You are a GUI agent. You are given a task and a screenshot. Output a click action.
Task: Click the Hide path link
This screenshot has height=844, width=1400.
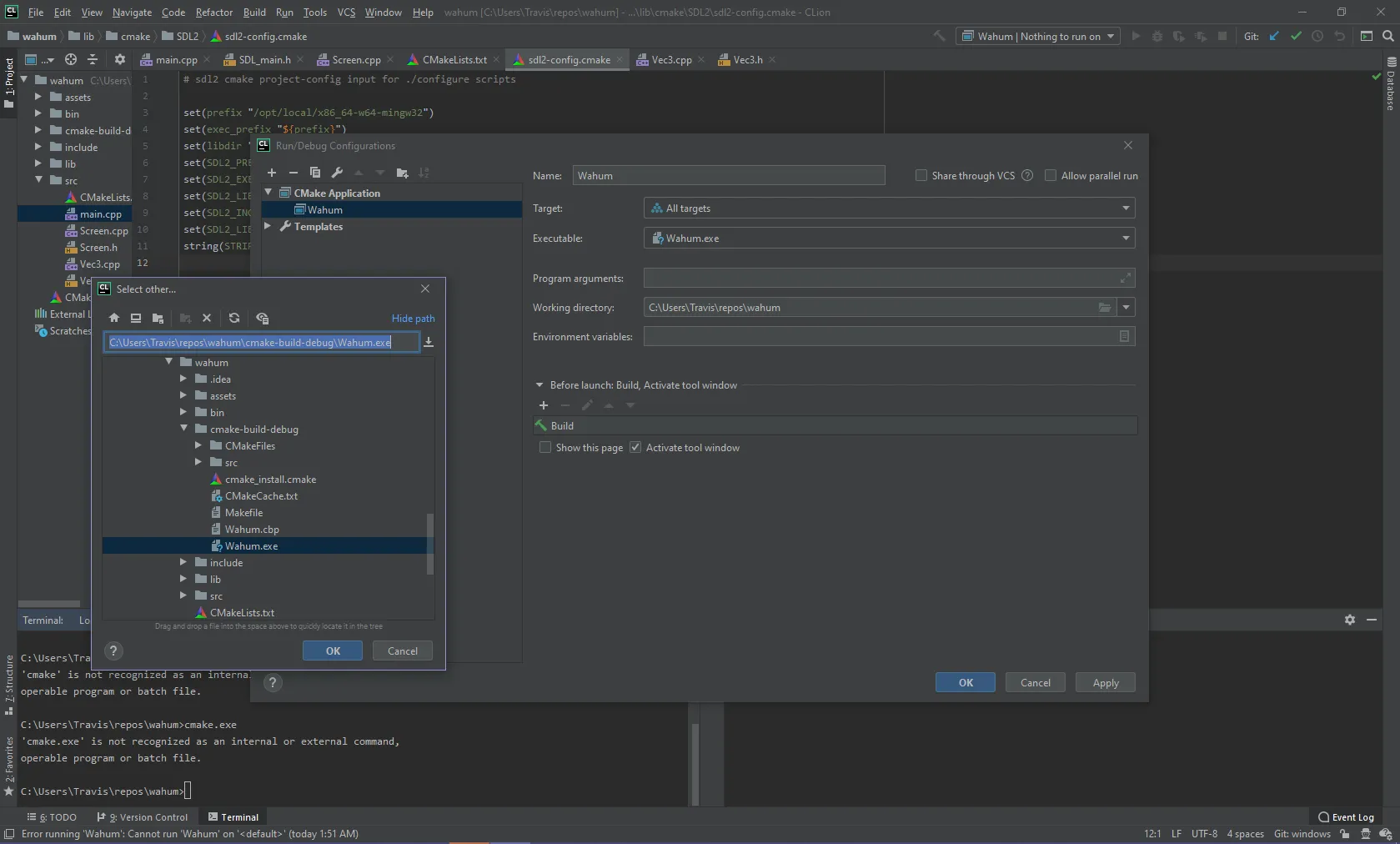pyautogui.click(x=413, y=319)
